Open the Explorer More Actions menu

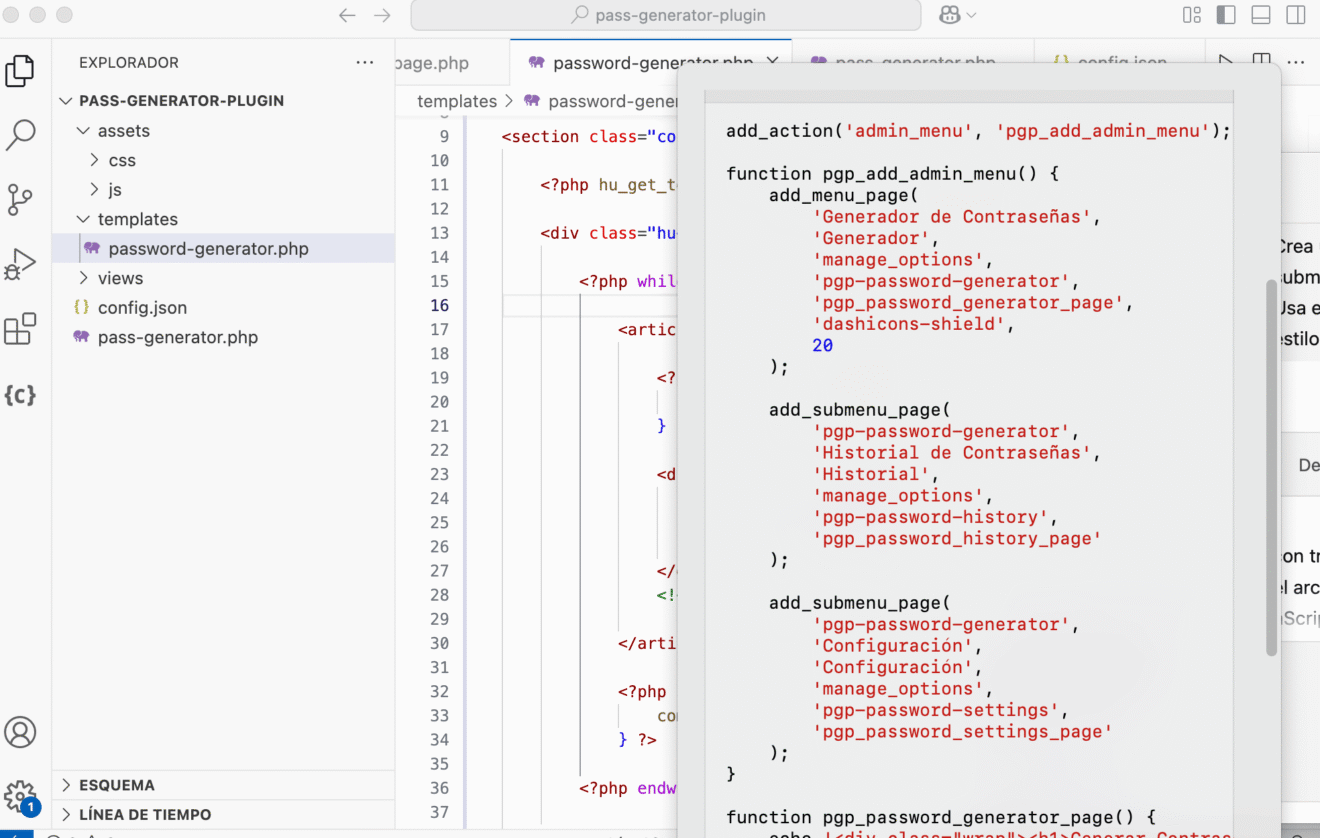pos(364,62)
